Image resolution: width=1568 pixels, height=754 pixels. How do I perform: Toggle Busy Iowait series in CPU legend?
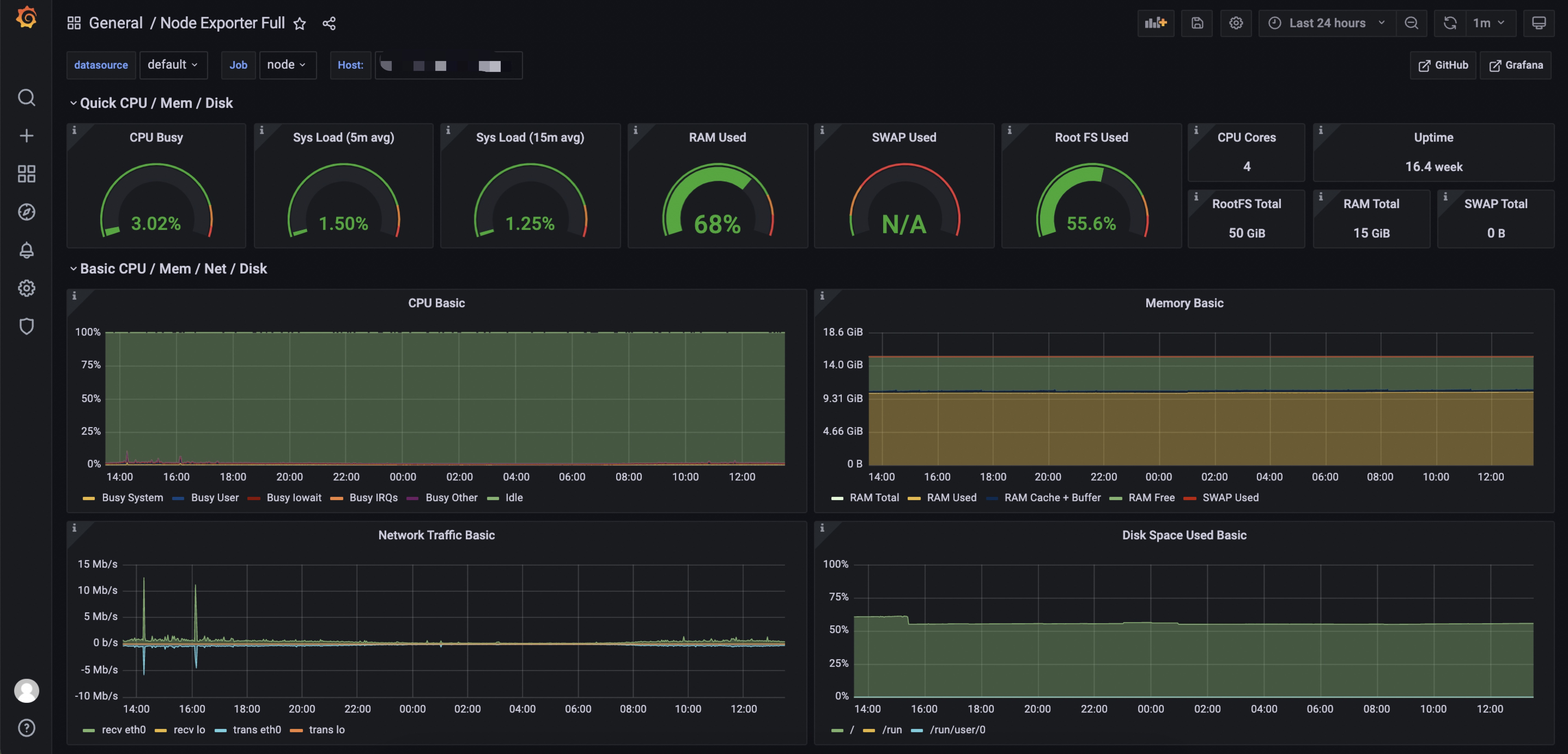(x=294, y=497)
